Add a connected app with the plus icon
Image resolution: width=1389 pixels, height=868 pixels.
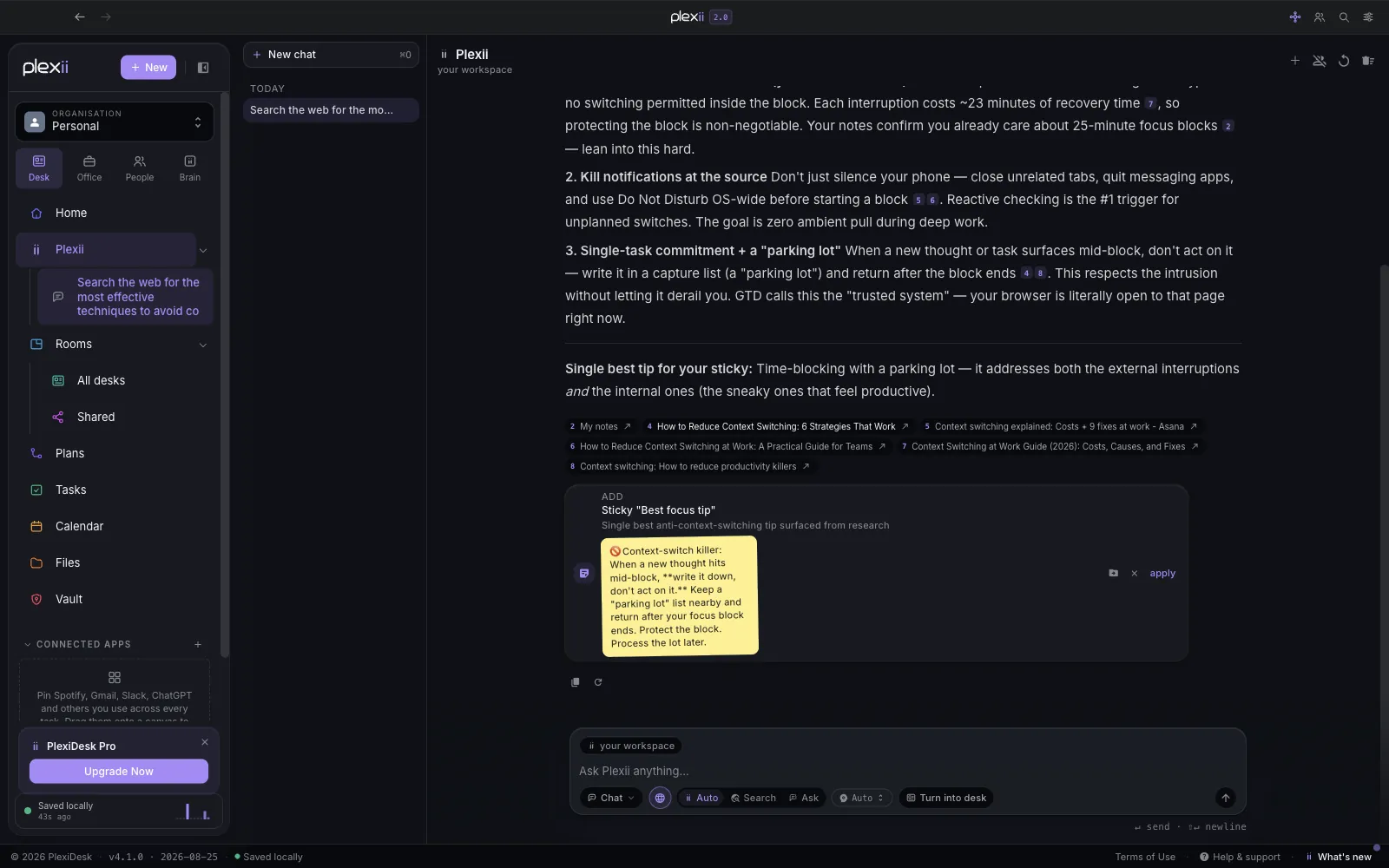coord(198,644)
